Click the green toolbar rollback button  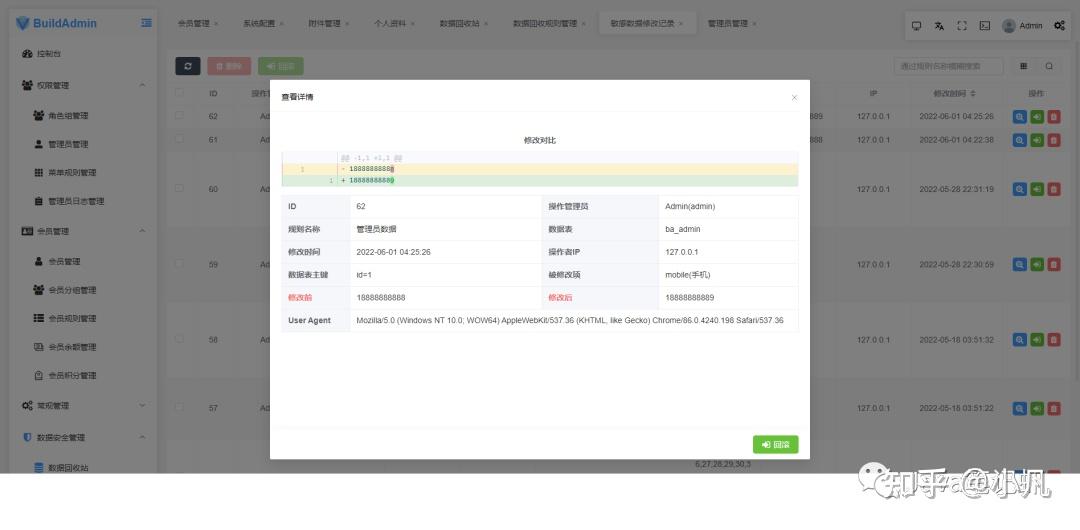(280, 66)
